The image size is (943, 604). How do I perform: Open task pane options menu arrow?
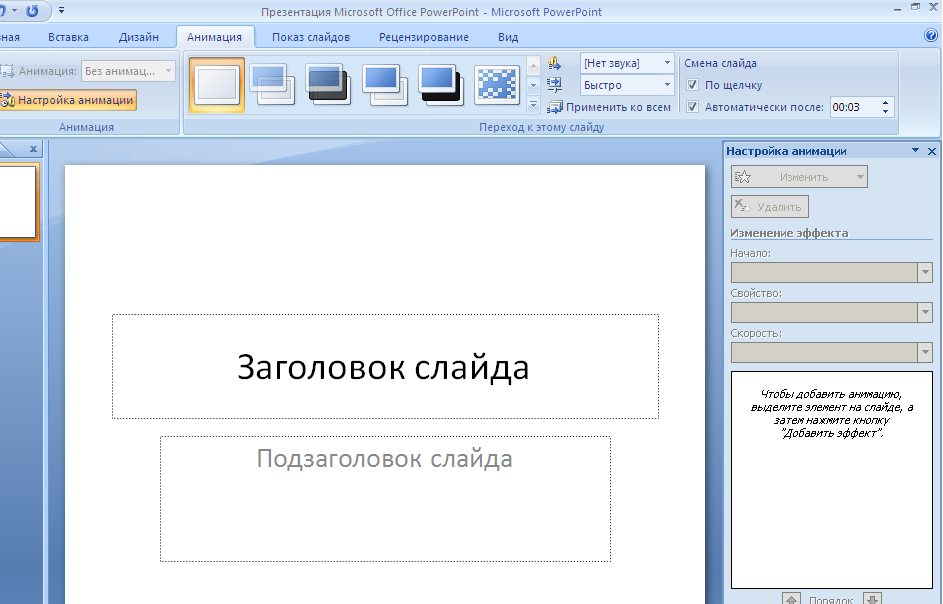click(915, 150)
